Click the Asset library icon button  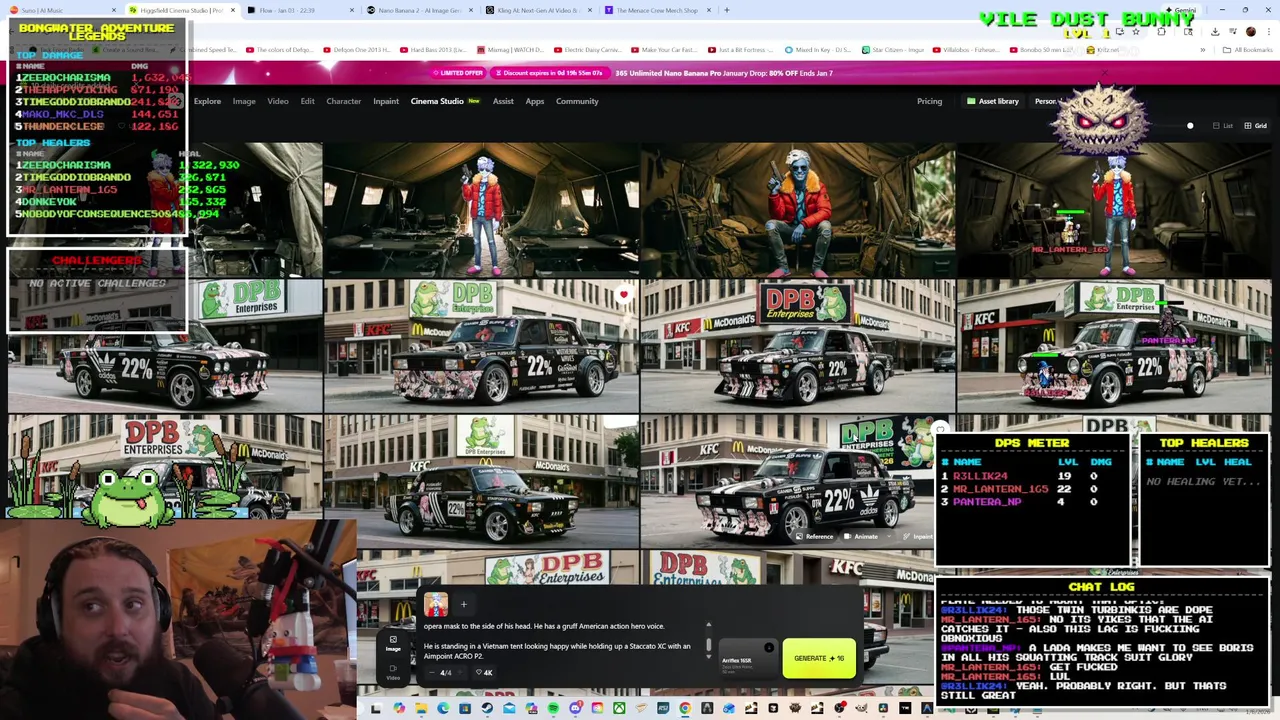click(993, 101)
